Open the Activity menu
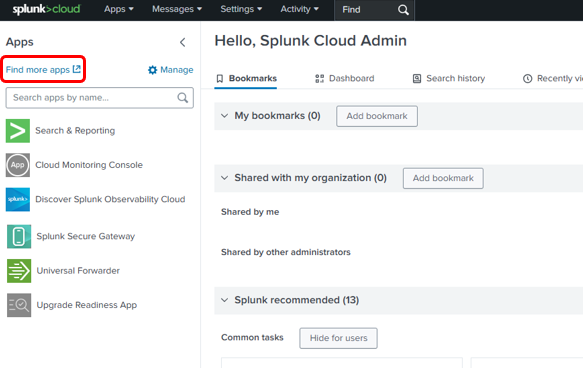 299,9
